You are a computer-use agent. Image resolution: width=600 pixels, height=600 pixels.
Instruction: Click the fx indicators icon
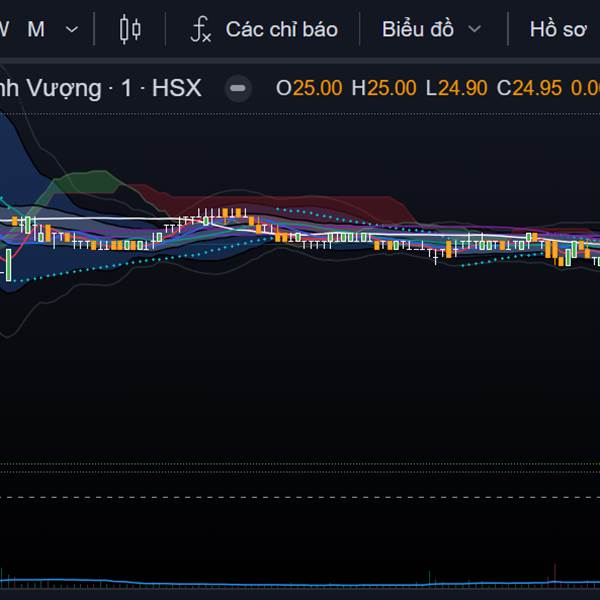[x=201, y=29]
